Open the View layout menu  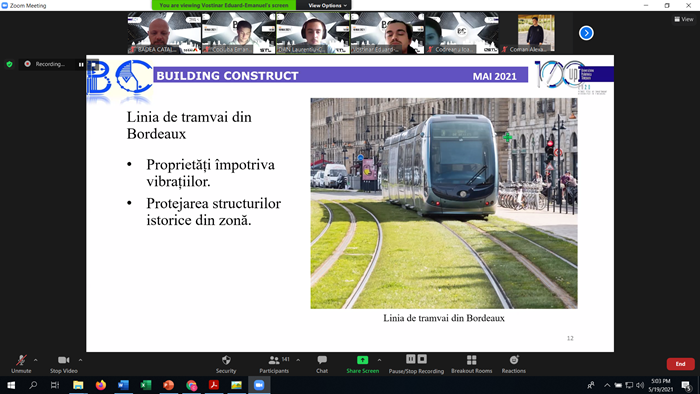click(684, 19)
